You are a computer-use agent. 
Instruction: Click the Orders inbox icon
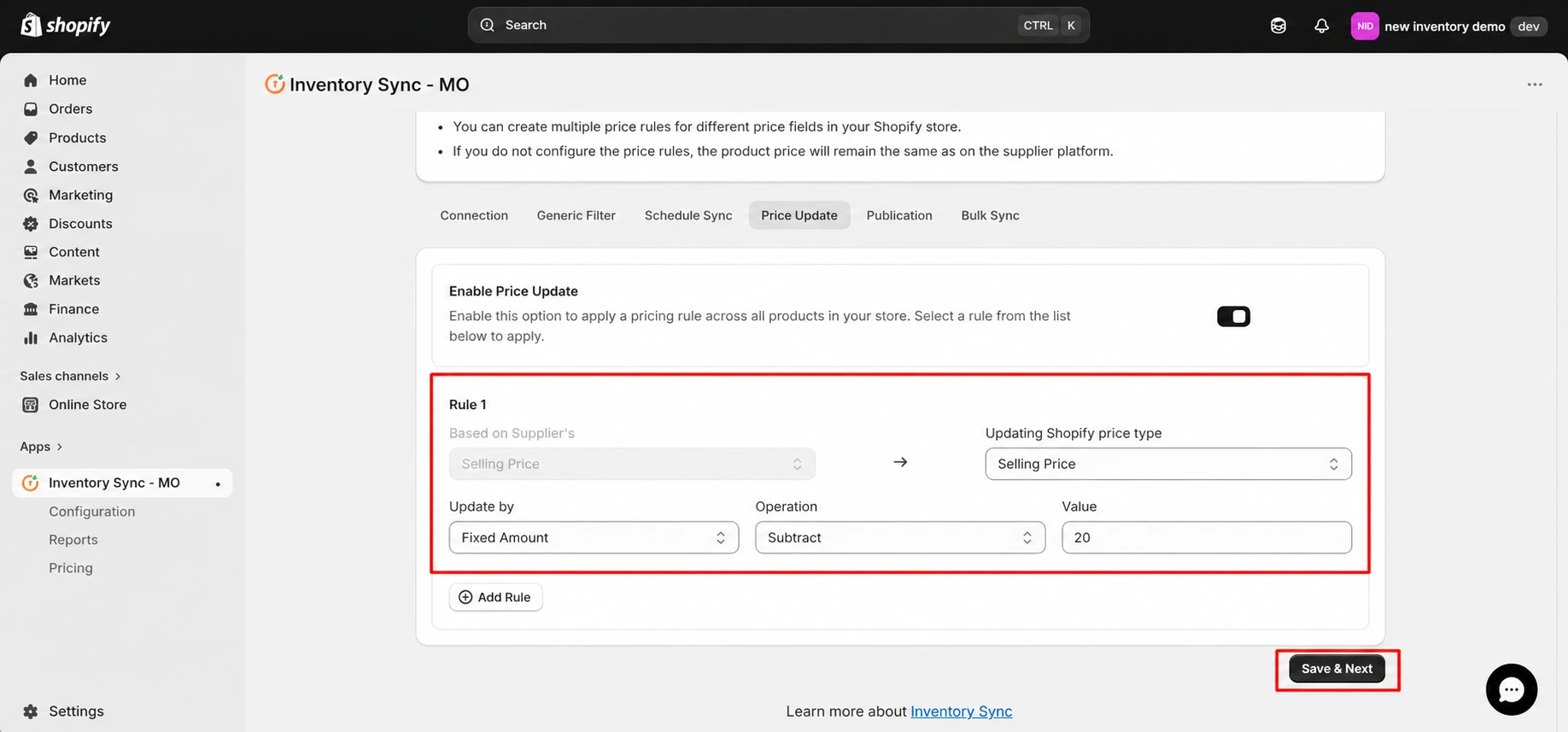(31, 109)
